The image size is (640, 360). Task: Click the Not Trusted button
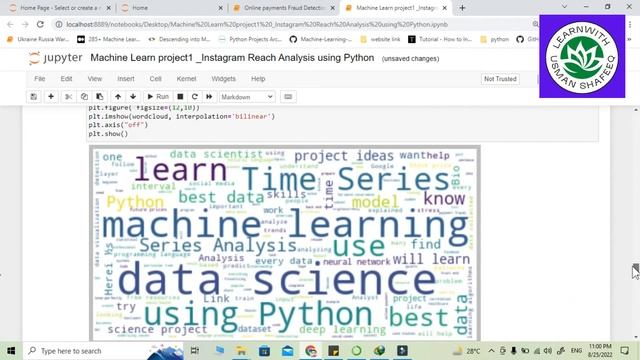(x=500, y=79)
